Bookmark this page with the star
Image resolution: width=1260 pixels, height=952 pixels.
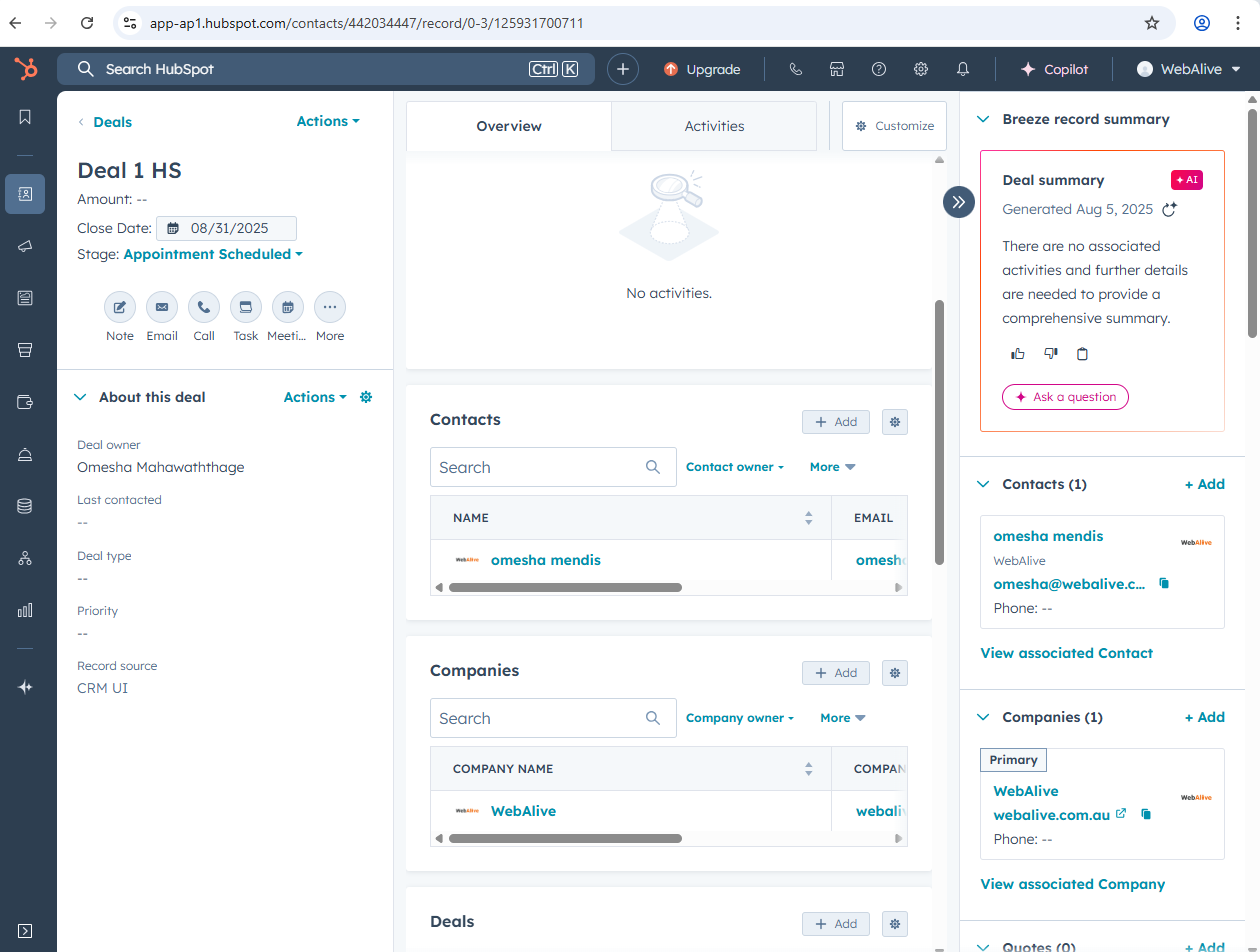click(x=1152, y=23)
